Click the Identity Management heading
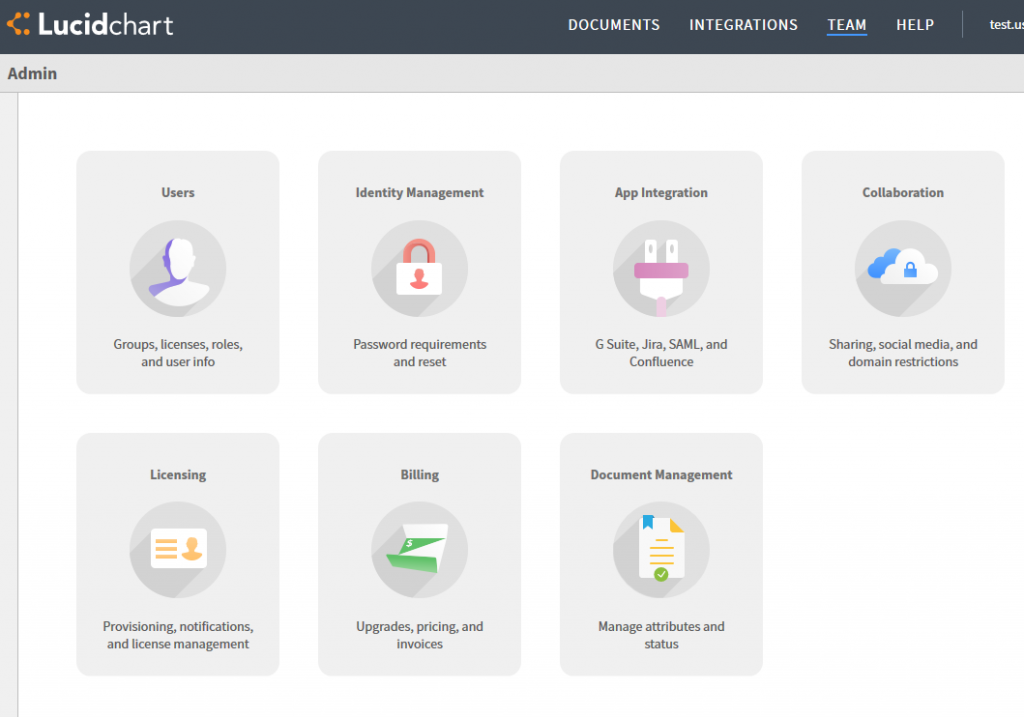This screenshot has width=1024, height=717. [x=419, y=193]
